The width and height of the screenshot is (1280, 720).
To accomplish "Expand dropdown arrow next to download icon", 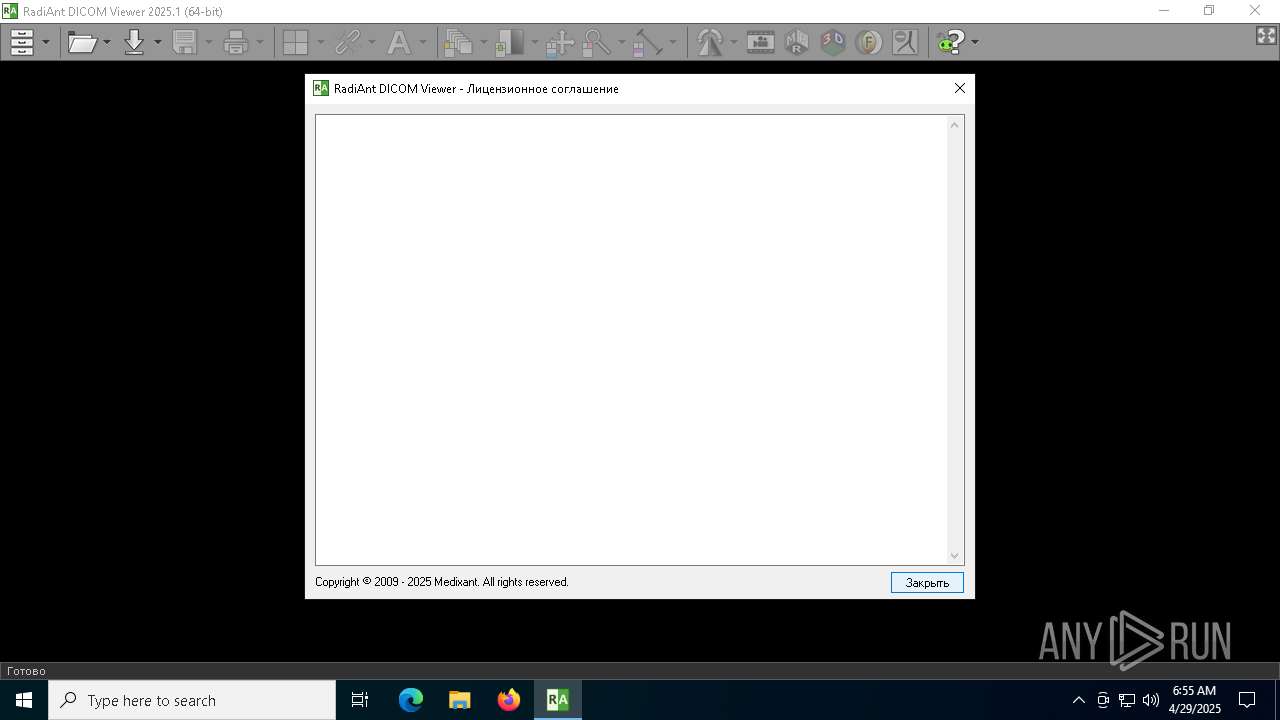I will pyautogui.click(x=158, y=42).
